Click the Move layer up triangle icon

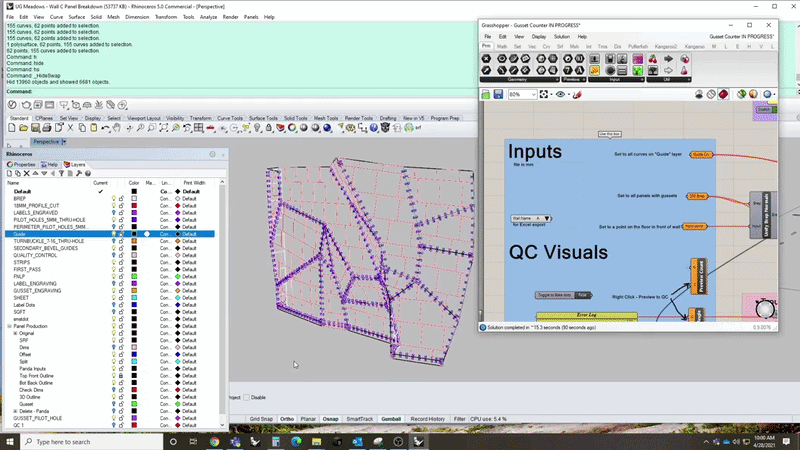tap(35, 173)
